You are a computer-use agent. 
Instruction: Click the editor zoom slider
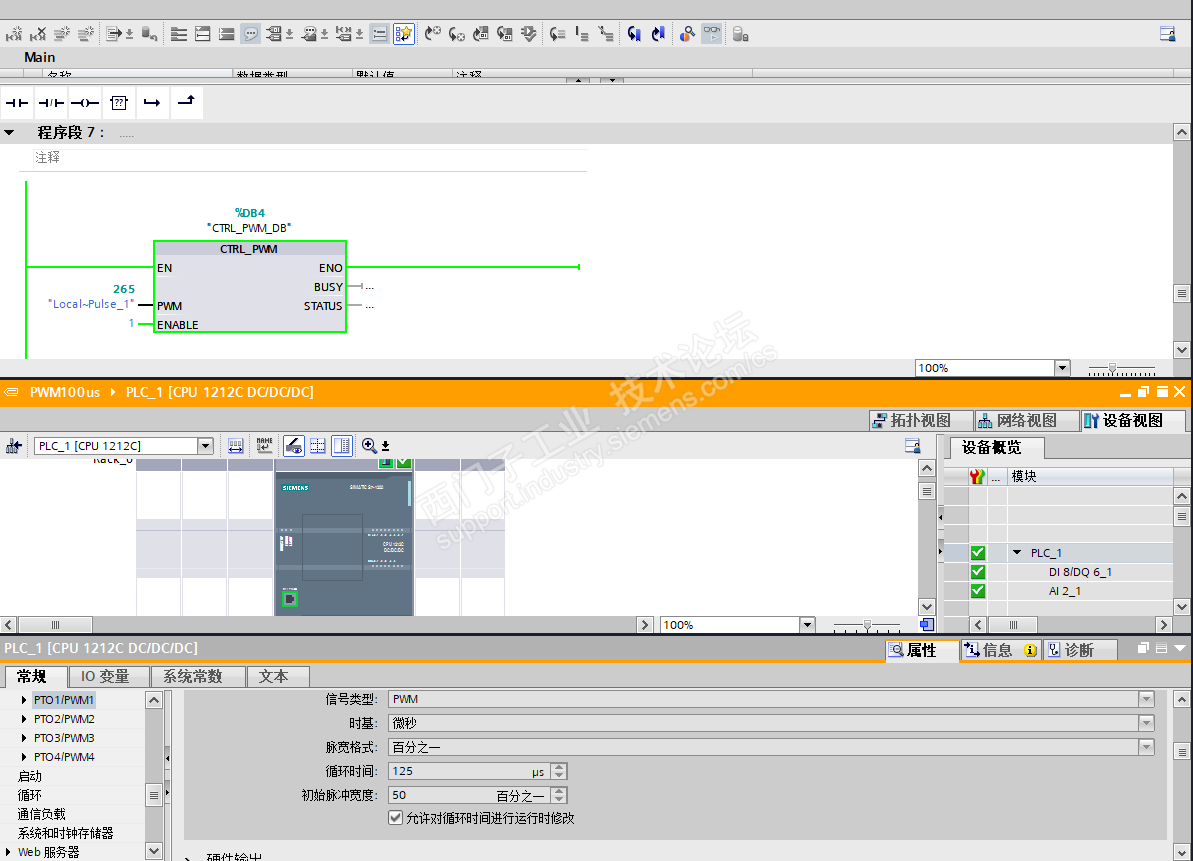pyautogui.click(x=1112, y=369)
